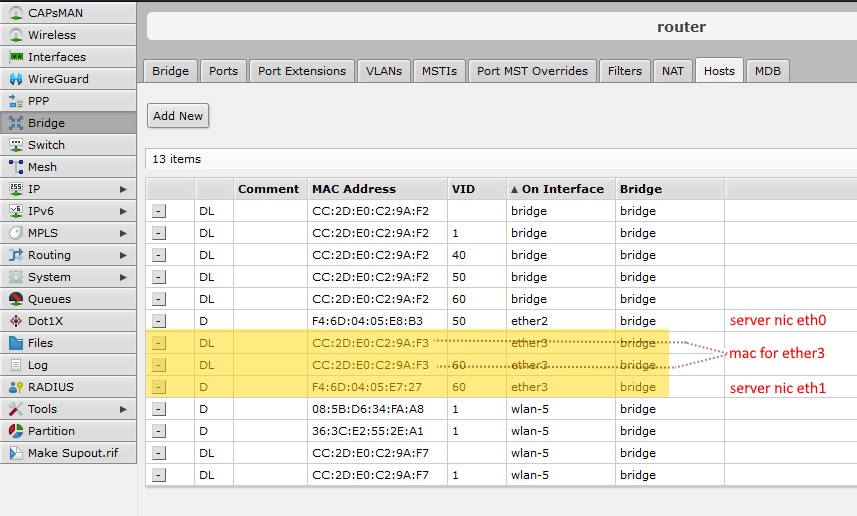Click the Wireless antenna icon

(16, 34)
